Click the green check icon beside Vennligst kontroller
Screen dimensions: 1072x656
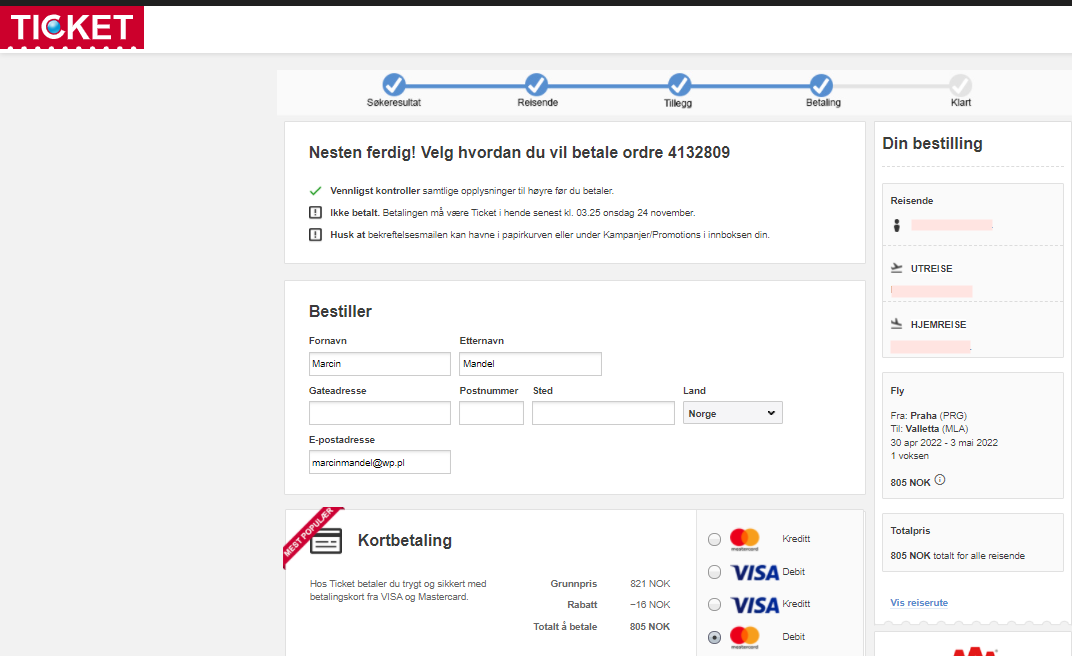click(315, 191)
